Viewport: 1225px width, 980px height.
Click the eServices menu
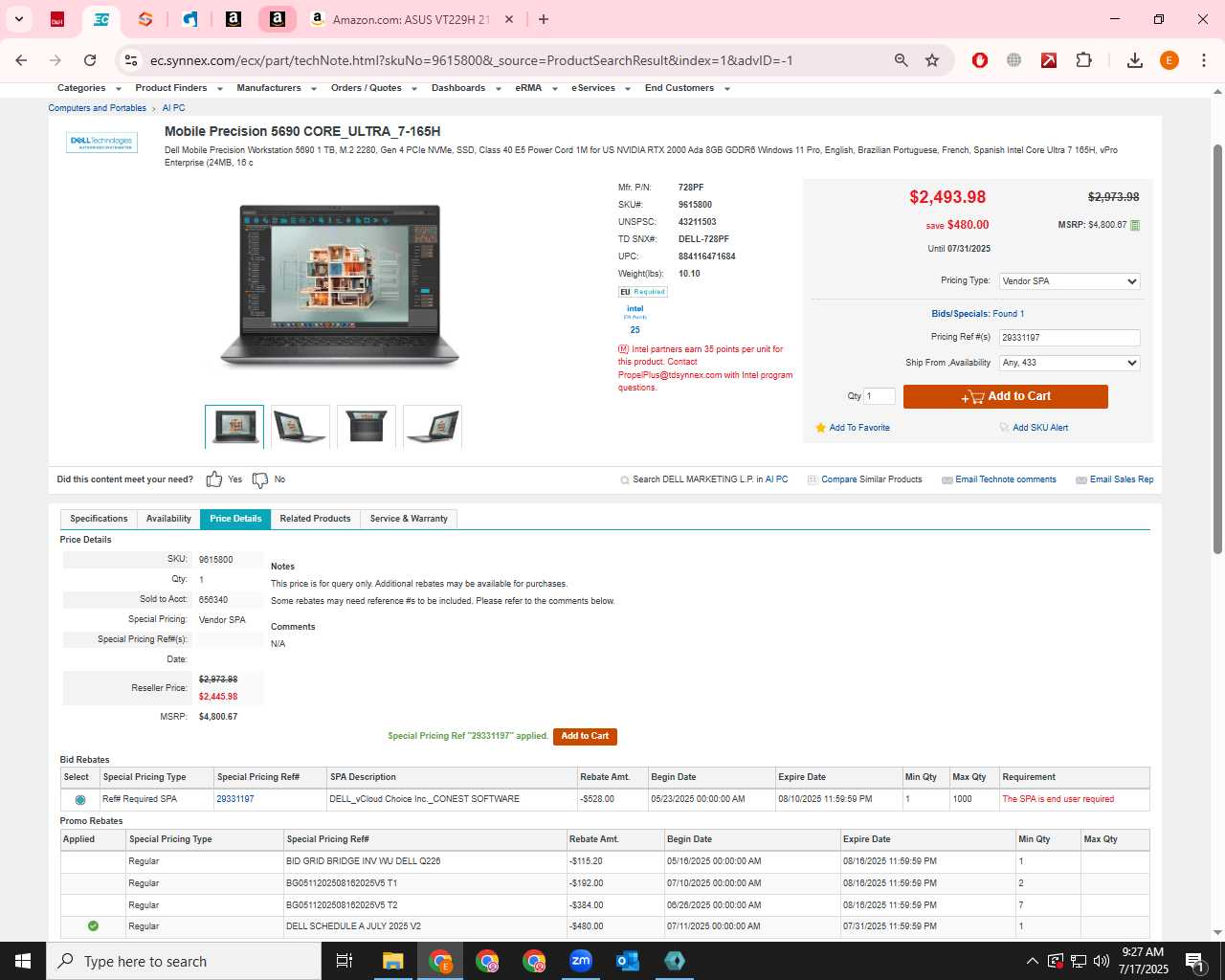601,88
